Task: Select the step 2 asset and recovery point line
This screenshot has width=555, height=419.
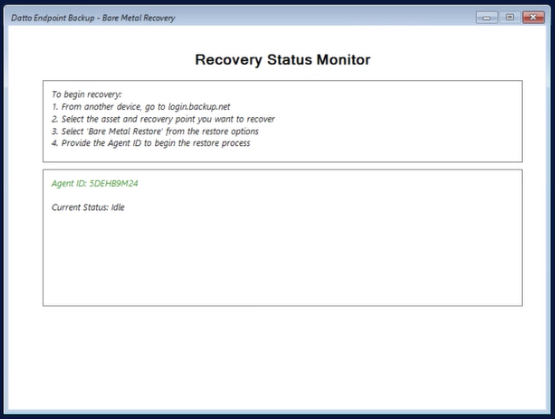Action: pos(163,119)
